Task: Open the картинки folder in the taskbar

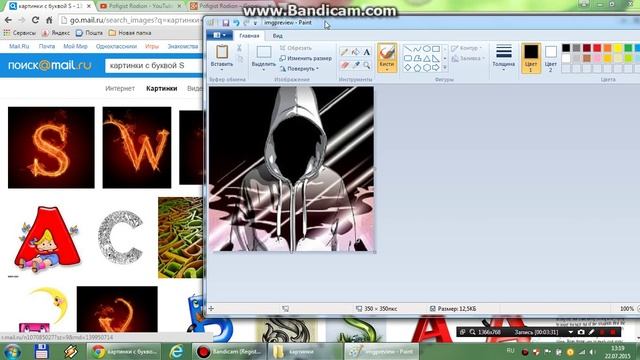Action: [305, 351]
